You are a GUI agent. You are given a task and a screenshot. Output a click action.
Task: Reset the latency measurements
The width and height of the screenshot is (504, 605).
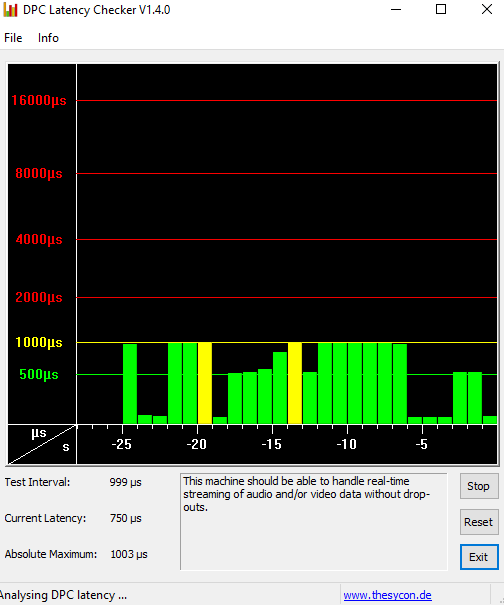[479, 522]
